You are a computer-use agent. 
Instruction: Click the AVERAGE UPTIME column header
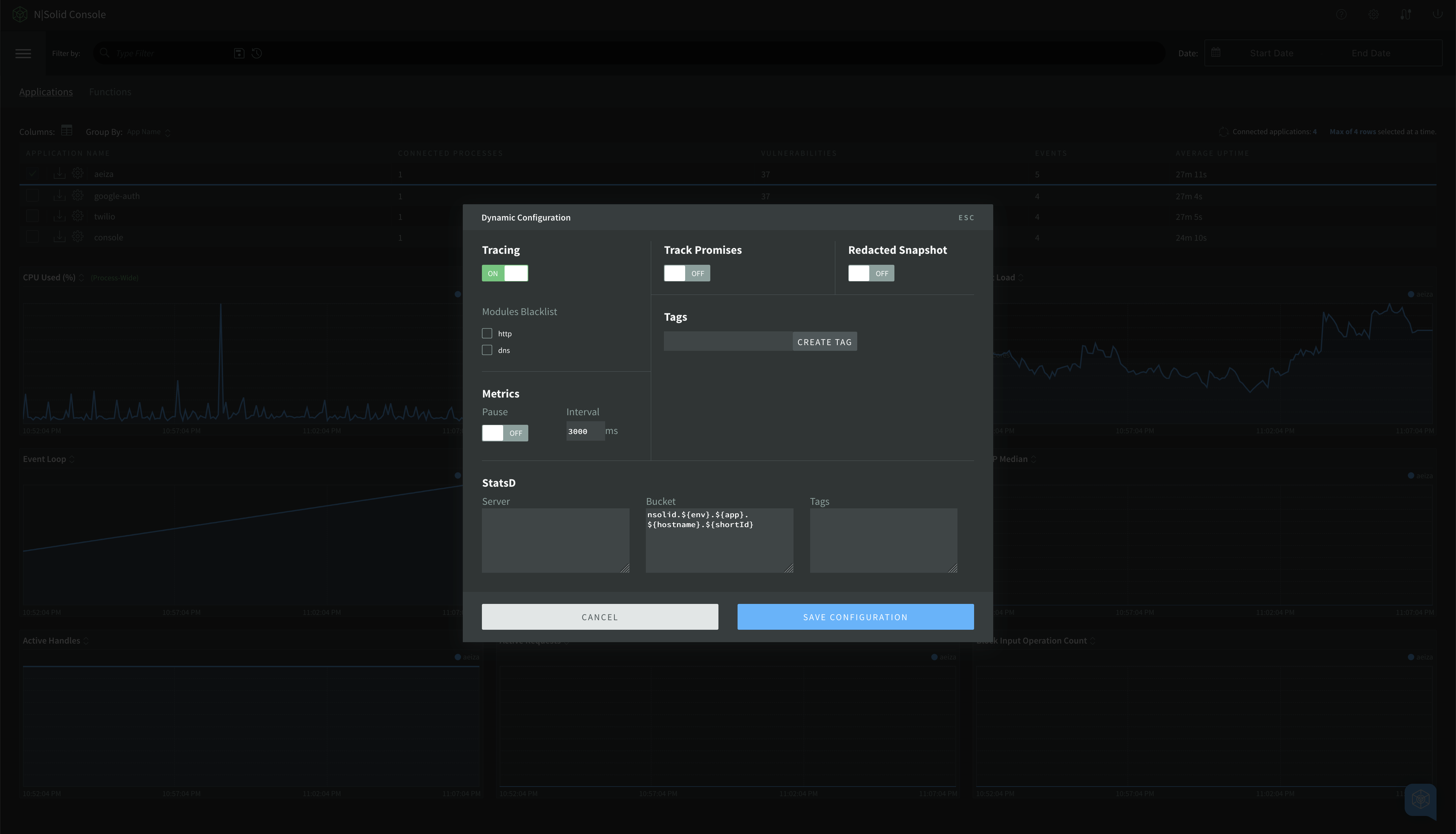click(x=1213, y=153)
